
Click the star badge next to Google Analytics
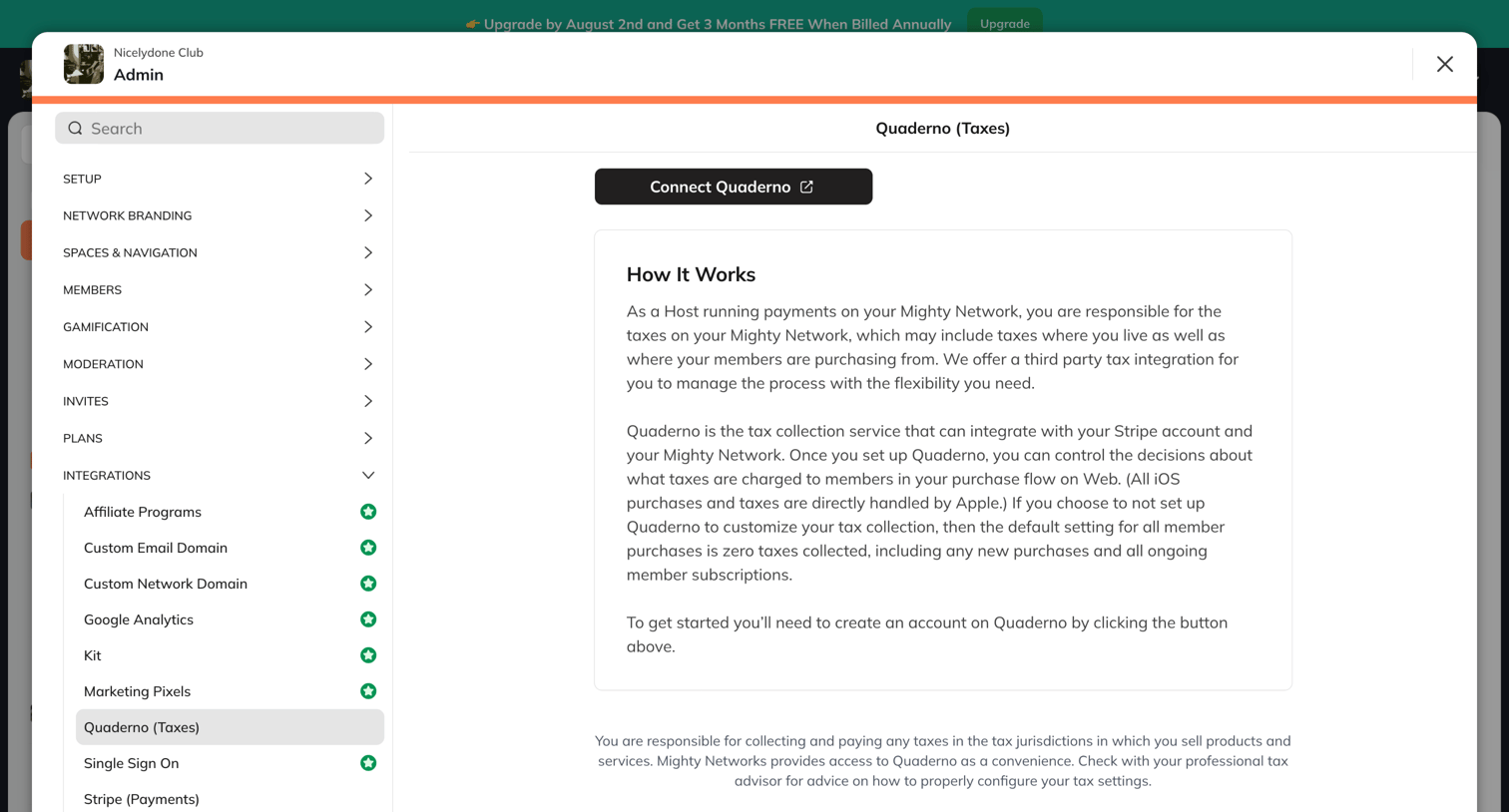[368, 619]
